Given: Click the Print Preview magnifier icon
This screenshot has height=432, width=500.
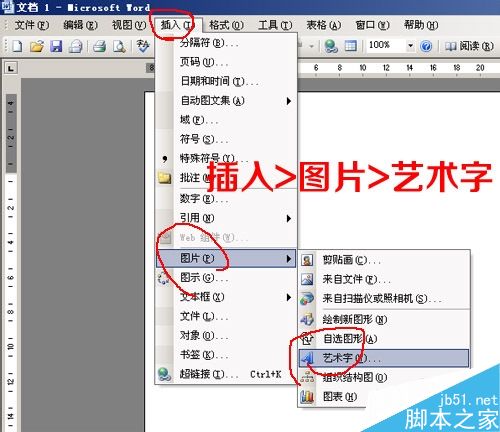Looking at the screenshot, I should tap(119, 46).
